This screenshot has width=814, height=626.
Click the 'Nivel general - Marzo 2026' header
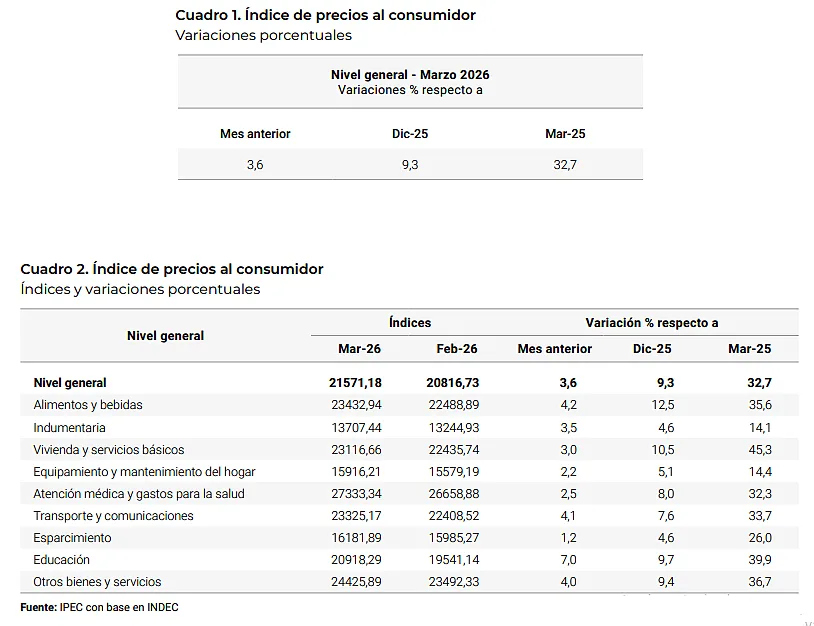(410, 75)
